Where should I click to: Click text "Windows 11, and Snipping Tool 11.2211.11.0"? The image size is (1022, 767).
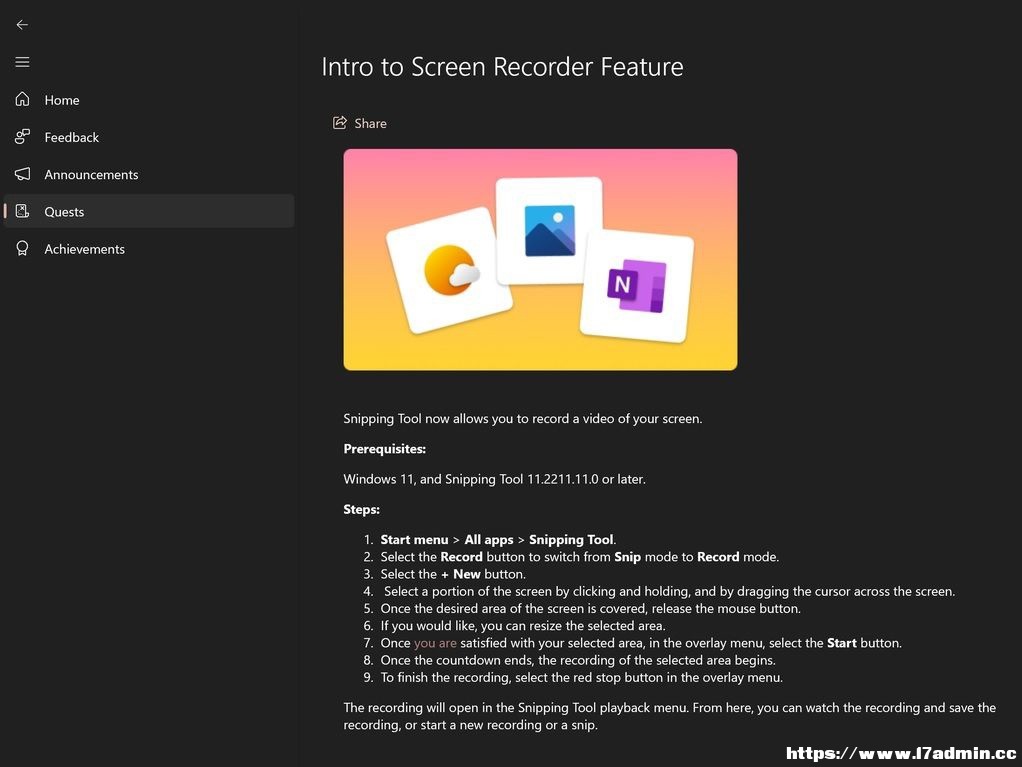pyautogui.click(x=471, y=479)
